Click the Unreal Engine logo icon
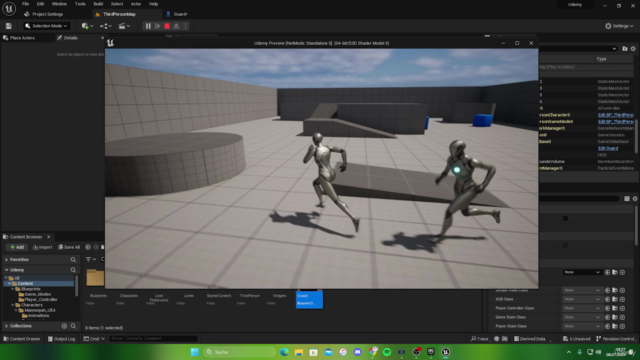The width and height of the screenshot is (640, 360). [9, 8]
